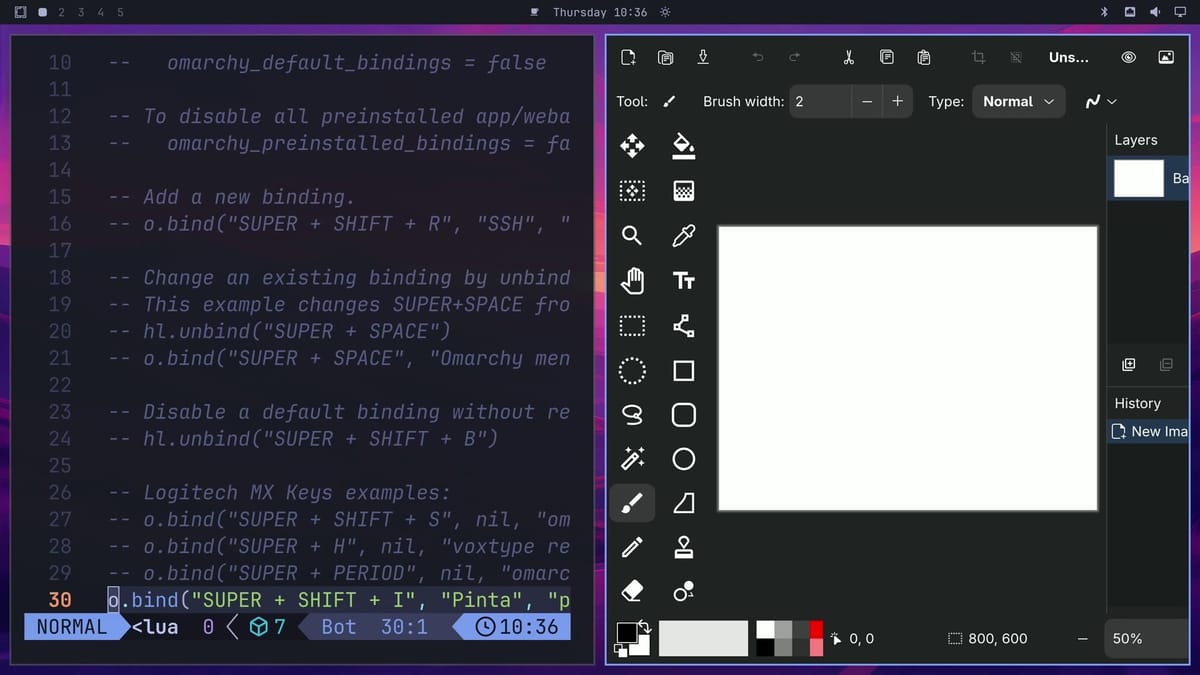
Task: Click the Paste clipboard icon
Action: tap(924, 57)
